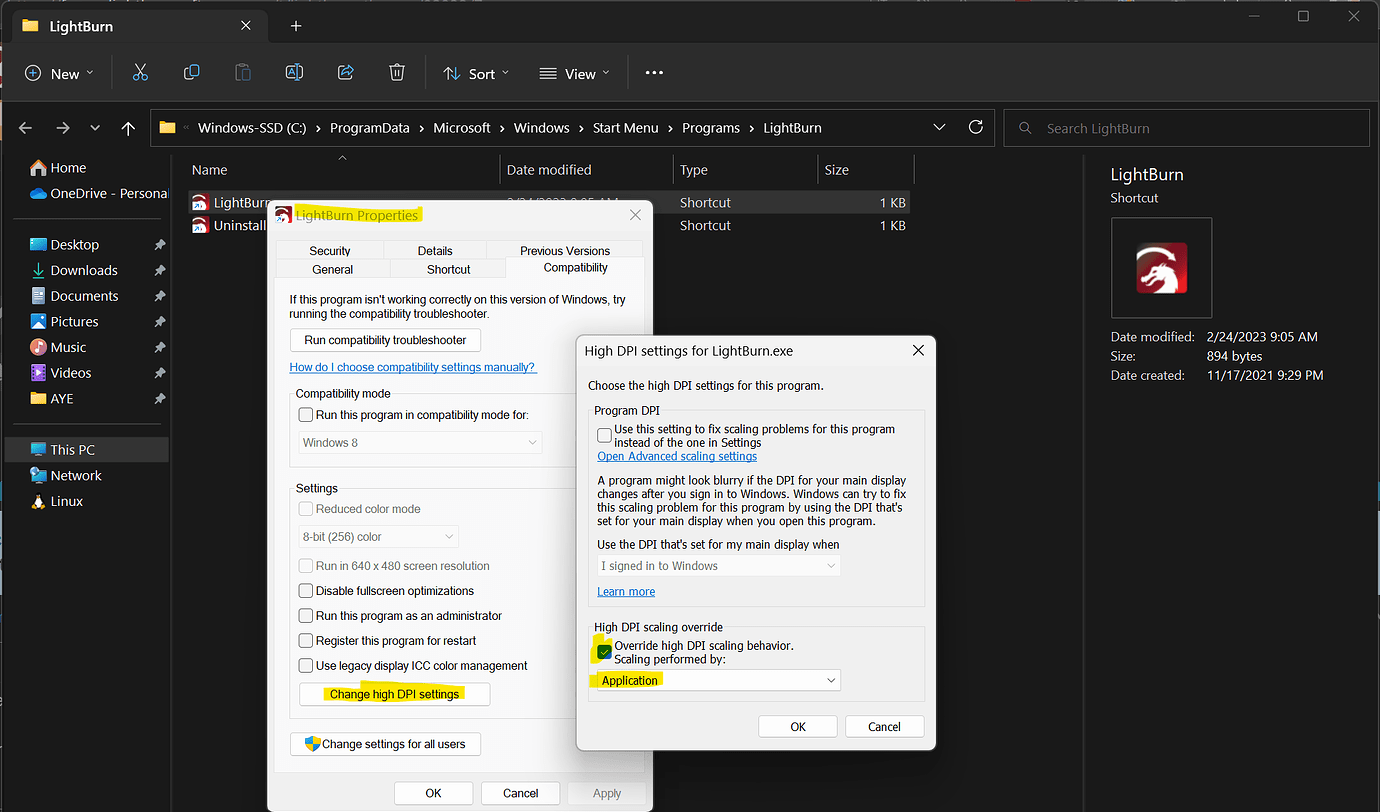Screen dimensions: 1380x812
Task: Click the Share icon in Explorer toolbar
Action: 346,72
